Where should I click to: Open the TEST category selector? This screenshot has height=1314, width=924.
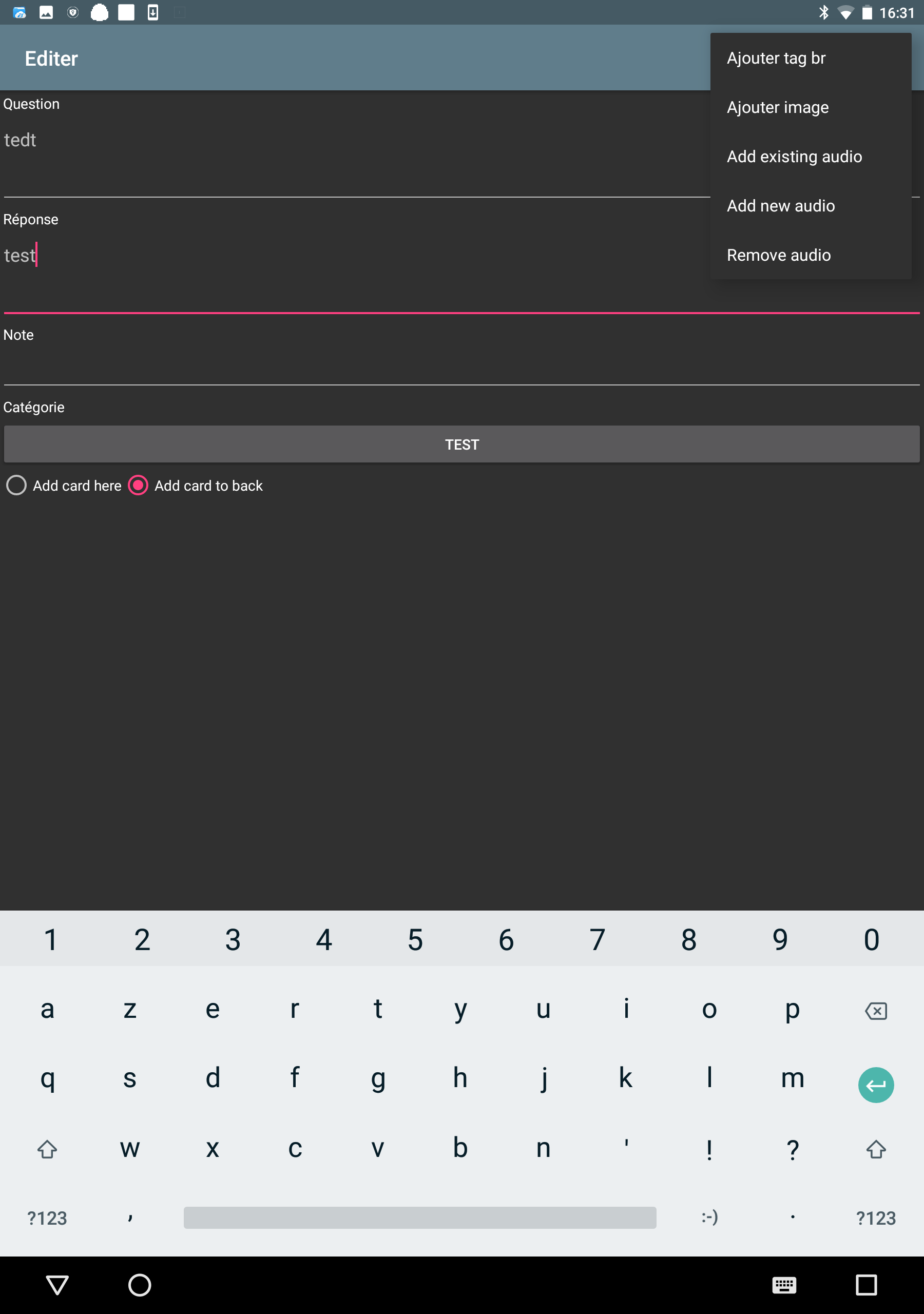coord(462,444)
